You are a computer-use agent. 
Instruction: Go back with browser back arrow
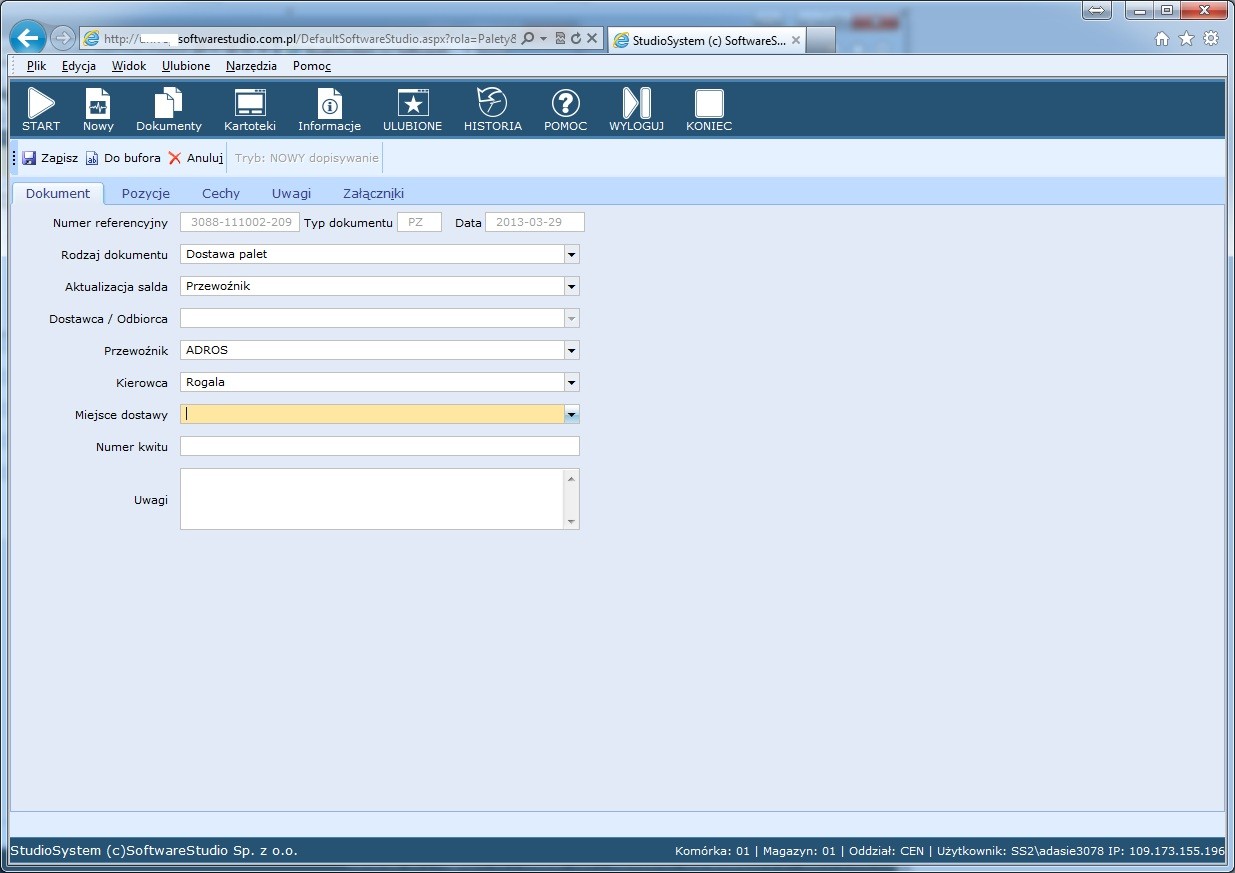pyautogui.click(x=28, y=39)
